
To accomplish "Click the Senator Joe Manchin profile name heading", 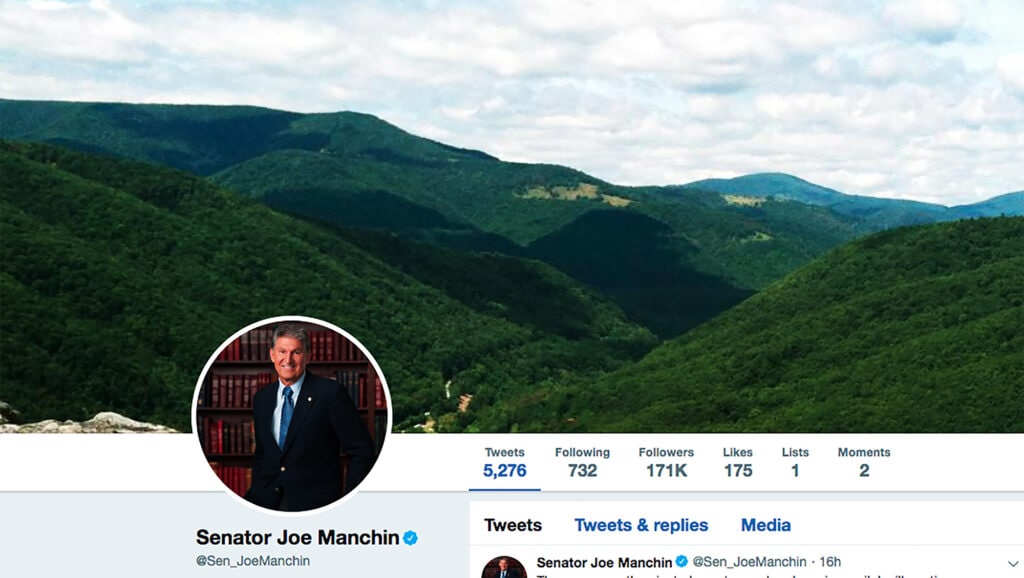I will coord(297,538).
